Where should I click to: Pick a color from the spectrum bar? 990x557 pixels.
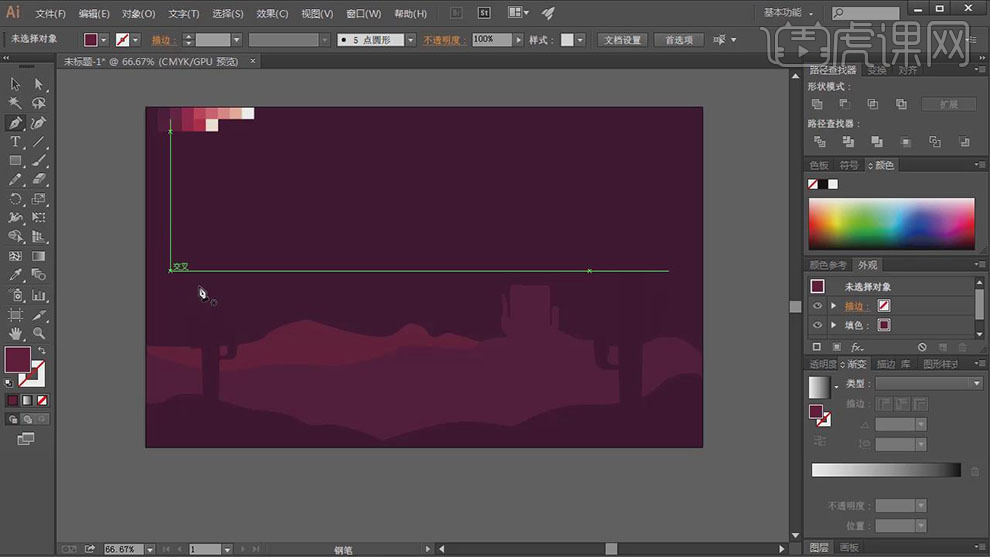890,223
